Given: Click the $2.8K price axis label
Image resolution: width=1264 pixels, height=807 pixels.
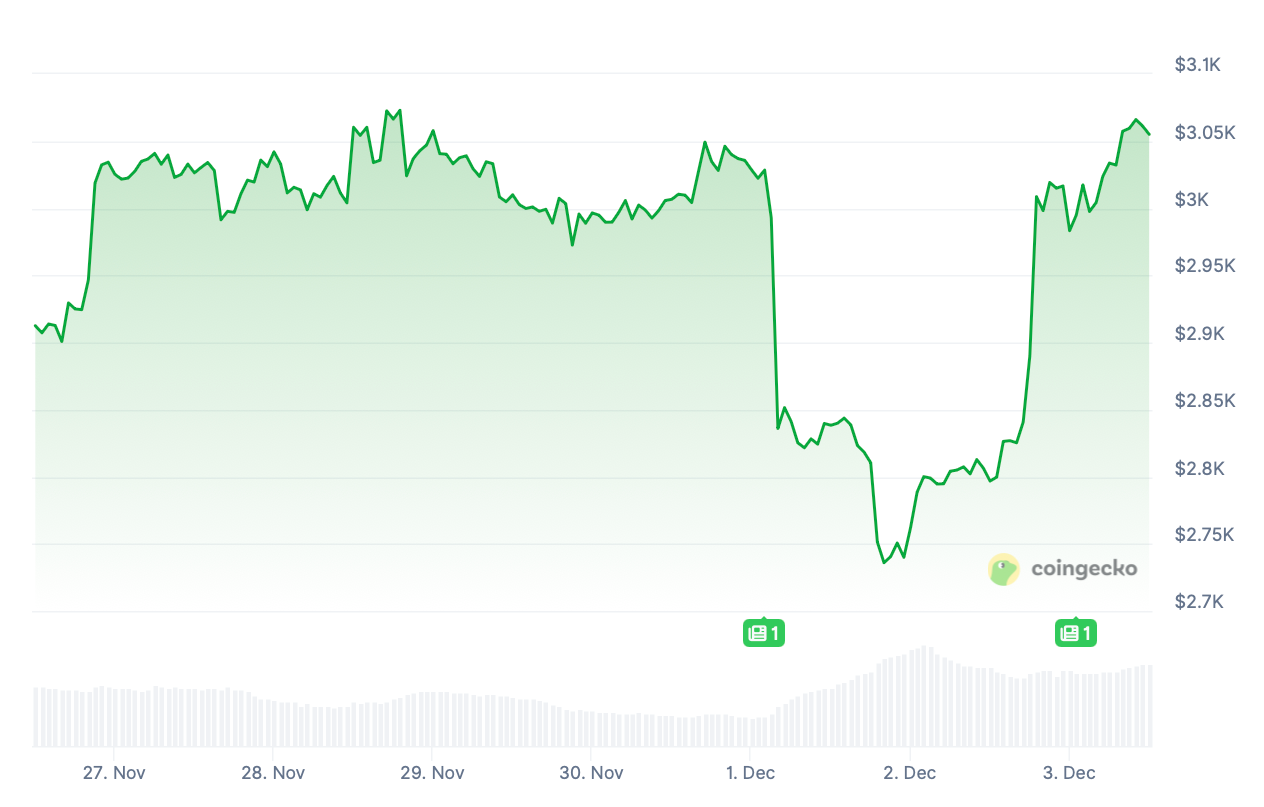Looking at the screenshot, I should coord(1197,468).
